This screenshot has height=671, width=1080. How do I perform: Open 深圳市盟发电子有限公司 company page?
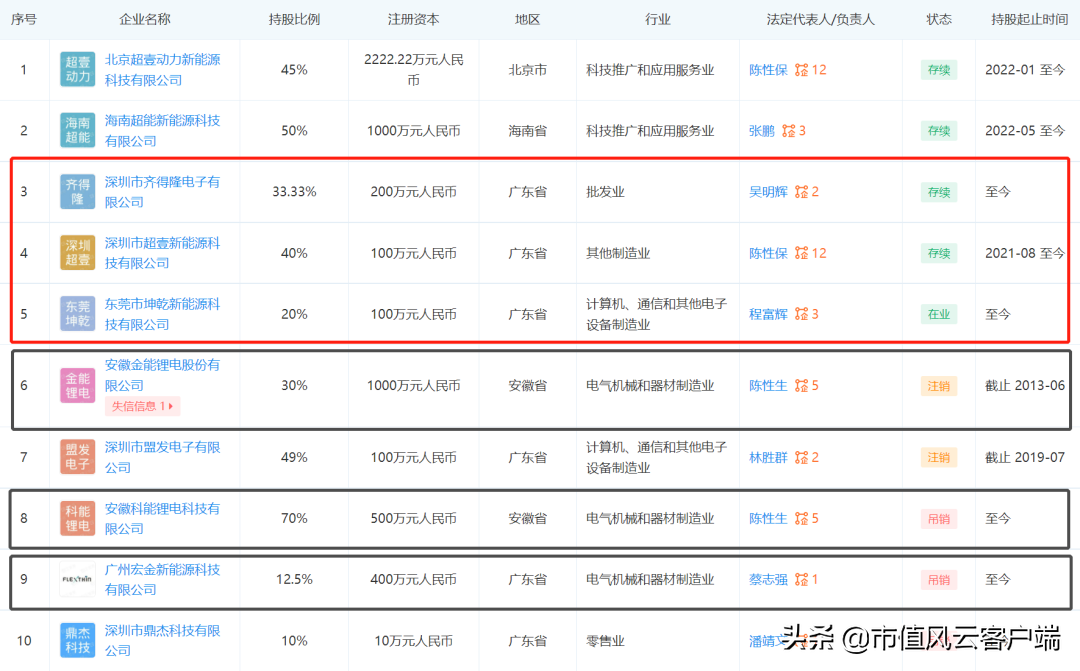pyautogui.click(x=163, y=457)
